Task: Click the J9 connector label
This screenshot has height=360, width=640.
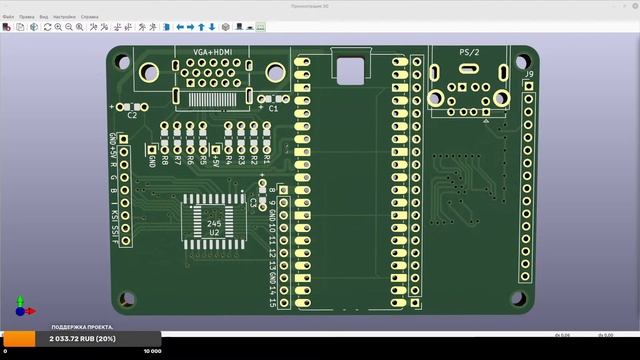Action: [x=529, y=74]
